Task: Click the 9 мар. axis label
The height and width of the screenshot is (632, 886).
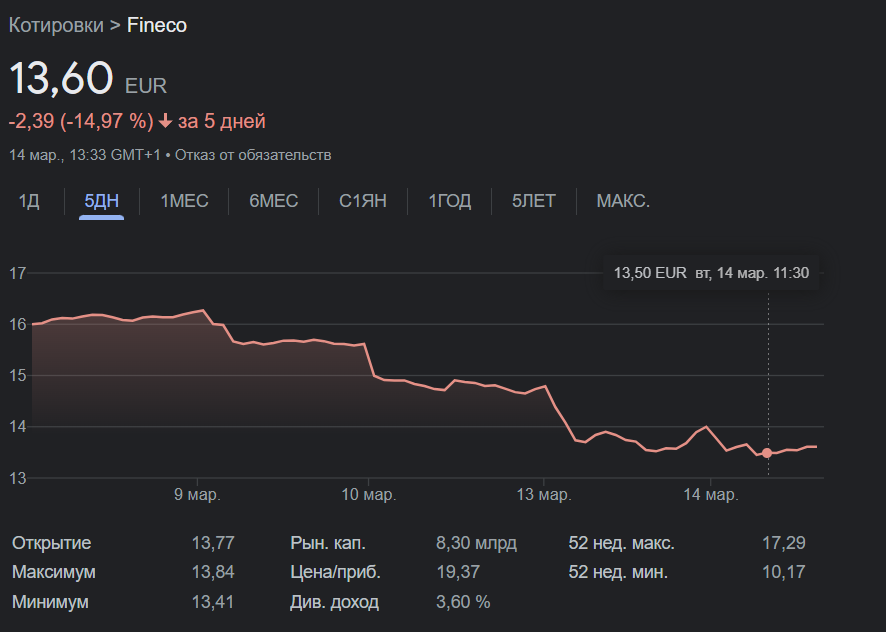Action: [x=197, y=495]
